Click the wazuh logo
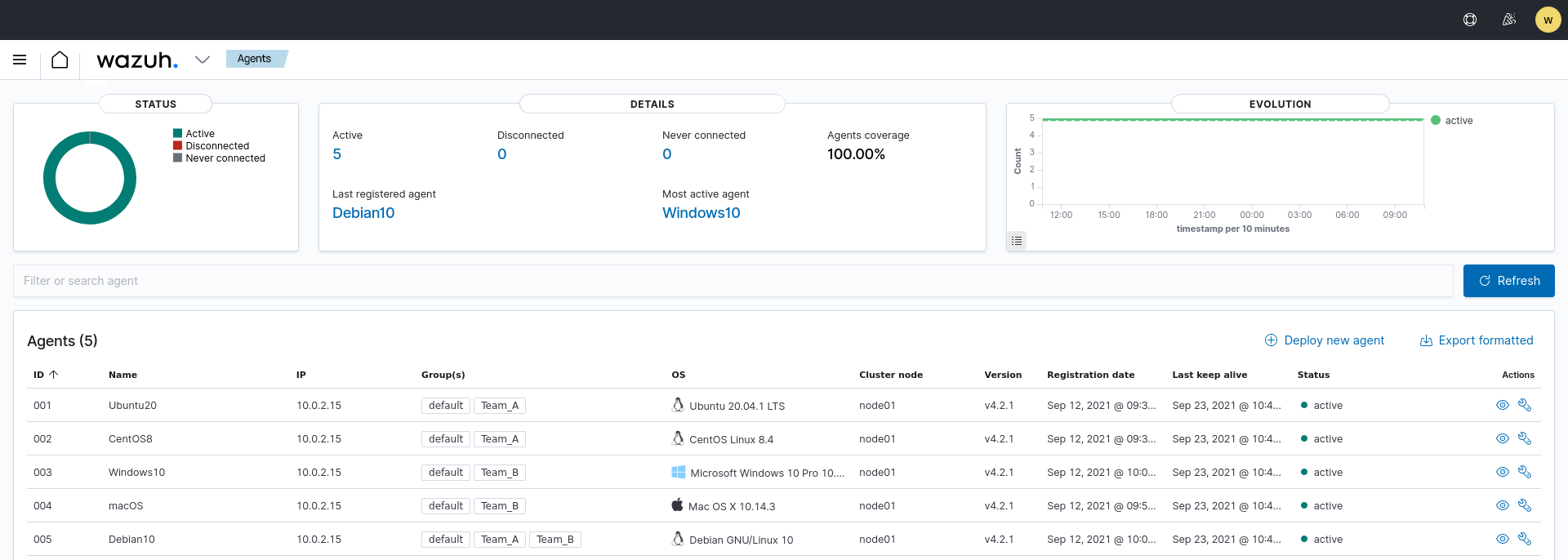The height and width of the screenshot is (560, 1568). coord(137,60)
